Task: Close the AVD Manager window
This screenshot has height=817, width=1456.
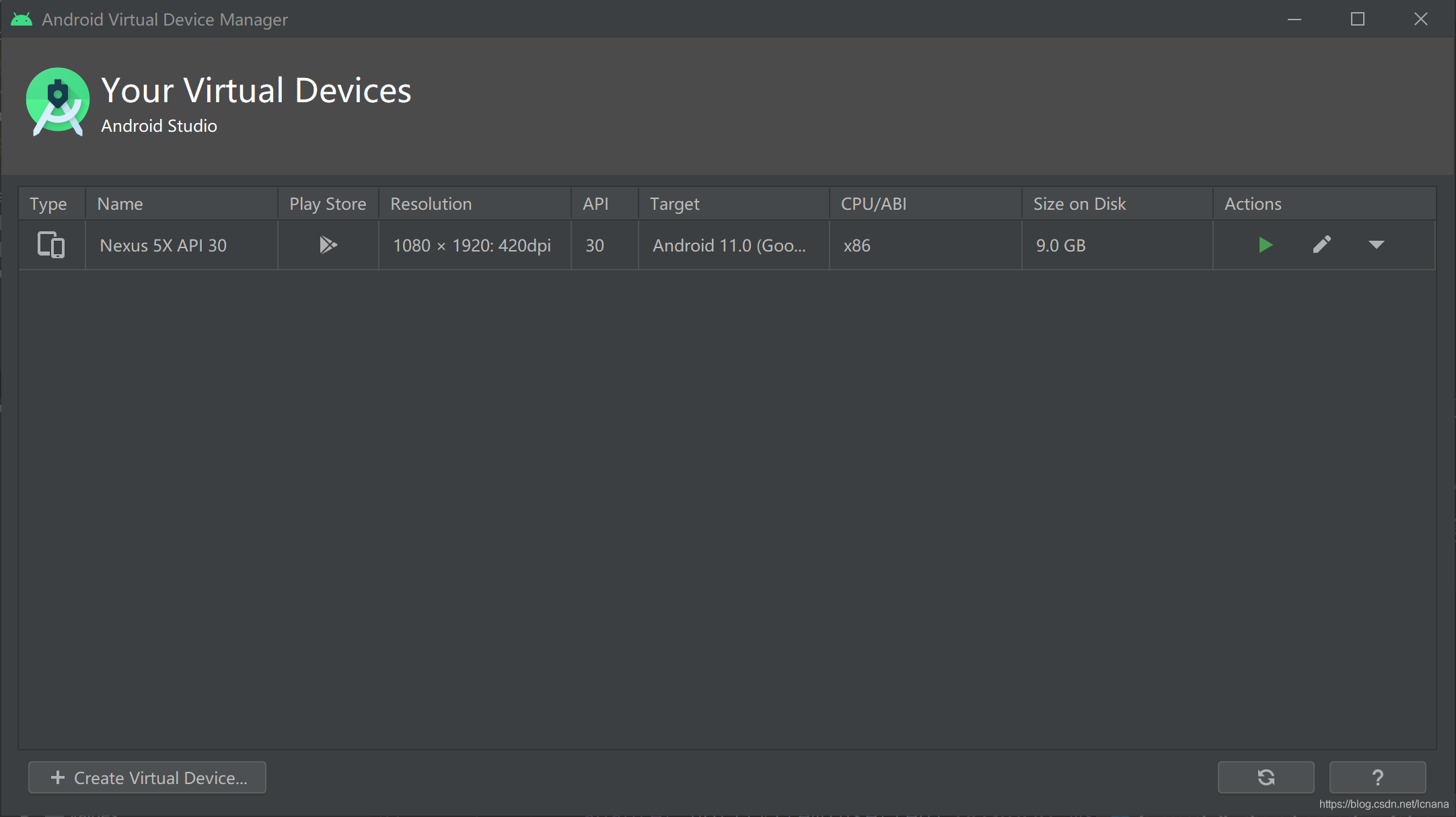Action: [x=1421, y=20]
